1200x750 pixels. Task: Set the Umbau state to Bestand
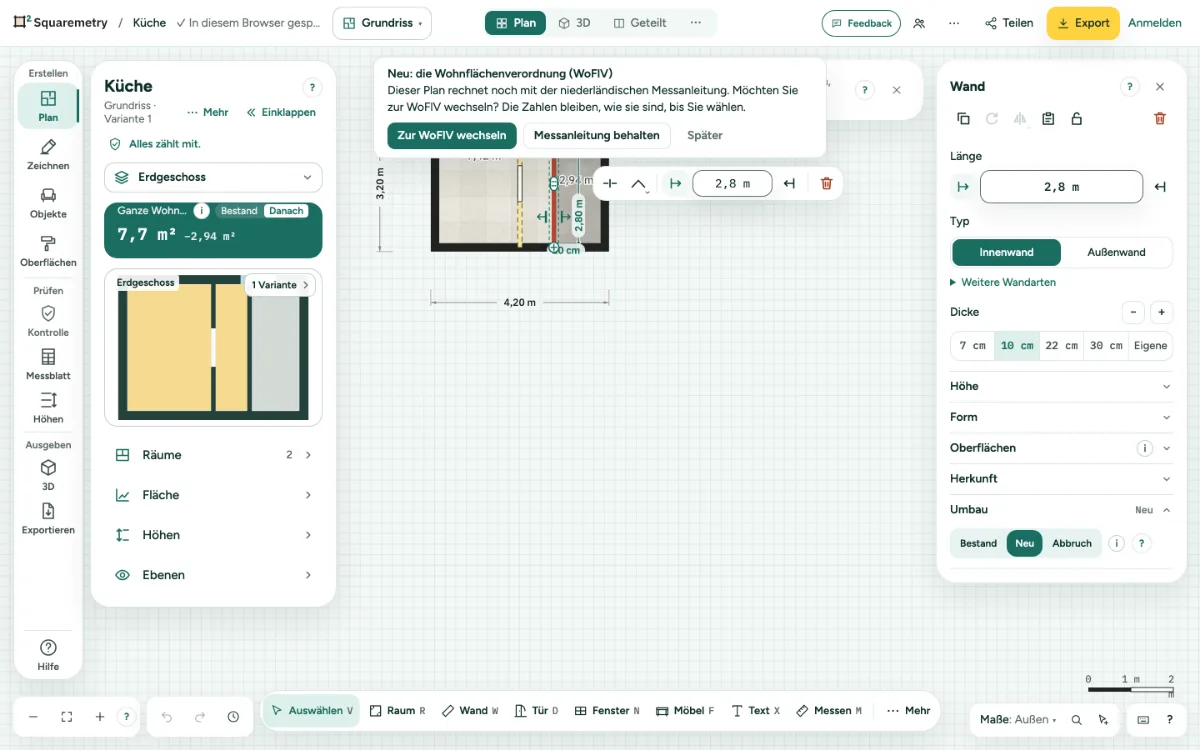[978, 543]
